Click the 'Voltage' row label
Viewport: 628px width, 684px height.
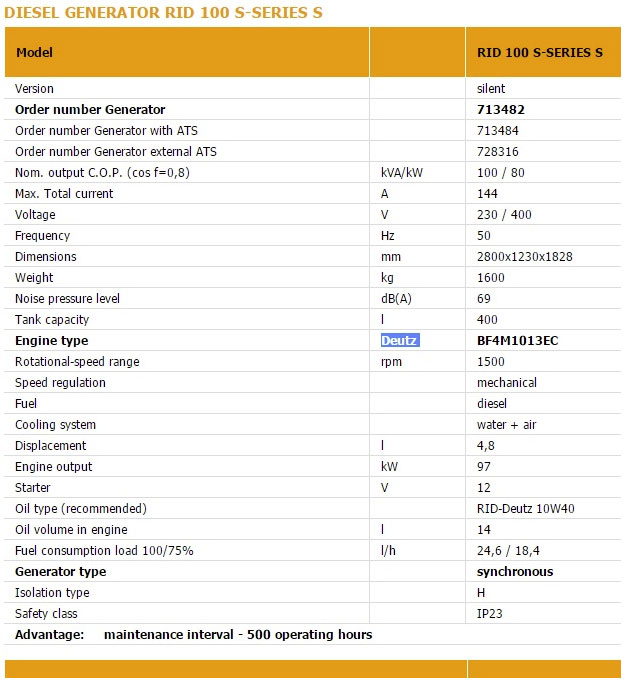tap(35, 215)
